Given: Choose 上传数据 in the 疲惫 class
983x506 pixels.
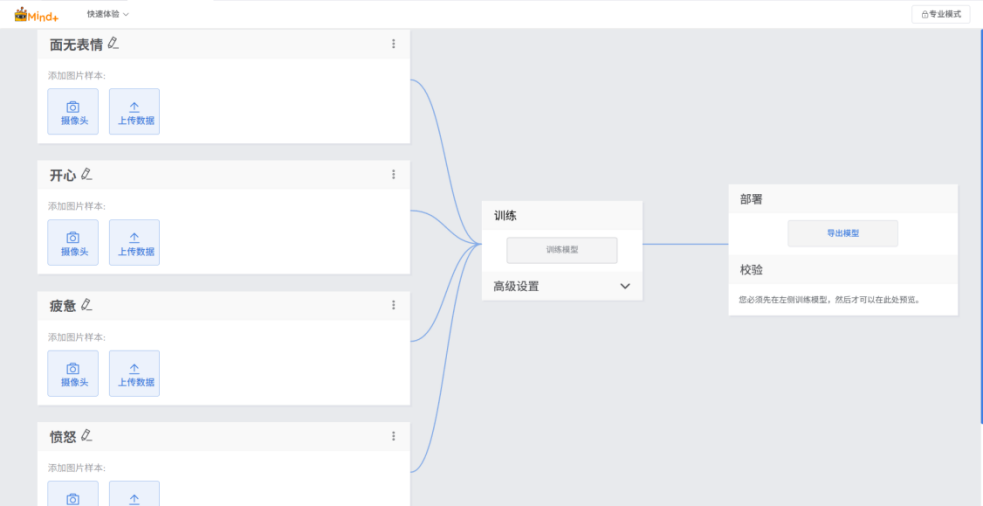Looking at the screenshot, I should 134,374.
